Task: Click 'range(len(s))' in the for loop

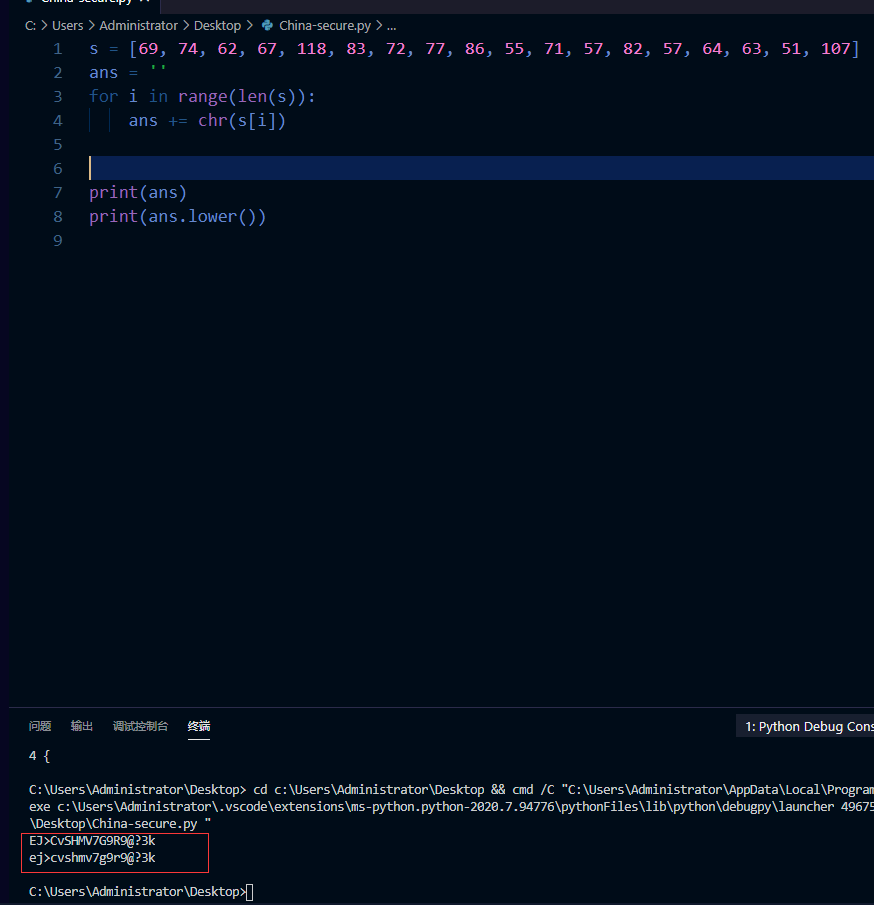Action: coord(241,96)
